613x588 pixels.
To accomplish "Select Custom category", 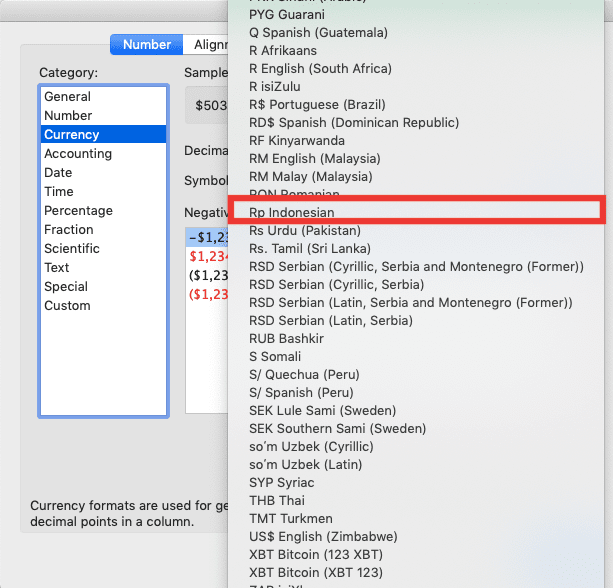I will pos(104,306).
